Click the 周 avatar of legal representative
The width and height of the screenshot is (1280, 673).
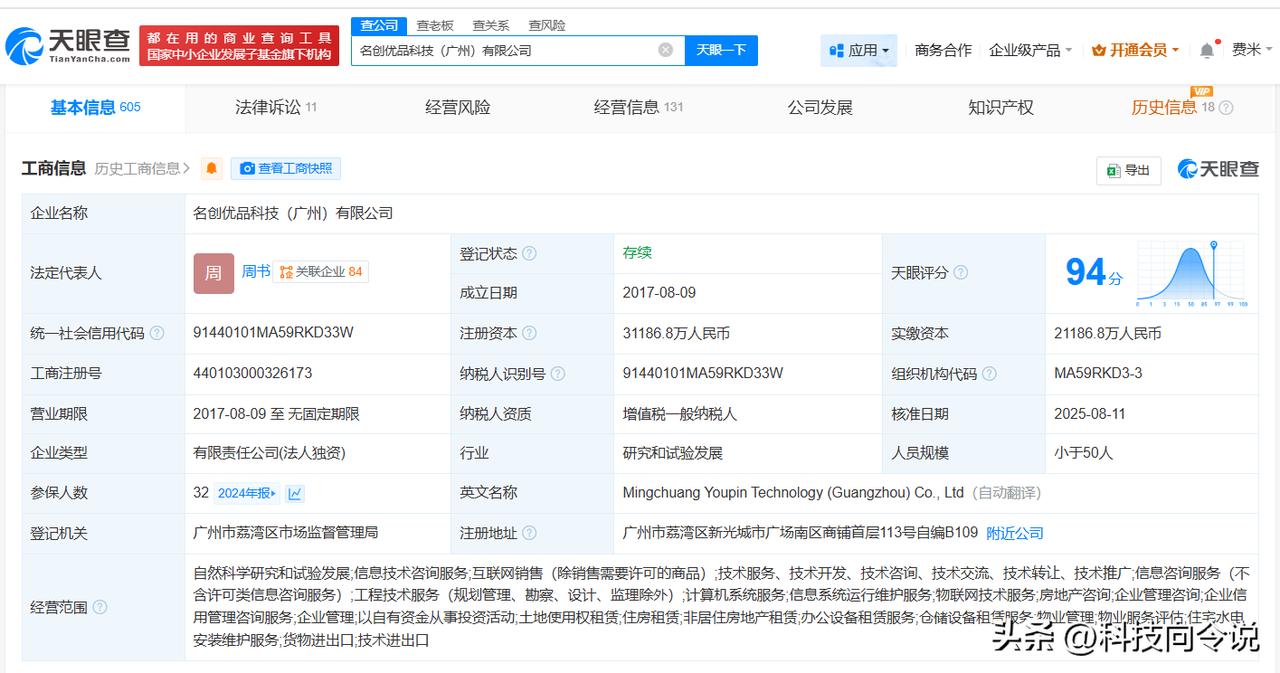pyautogui.click(x=213, y=273)
